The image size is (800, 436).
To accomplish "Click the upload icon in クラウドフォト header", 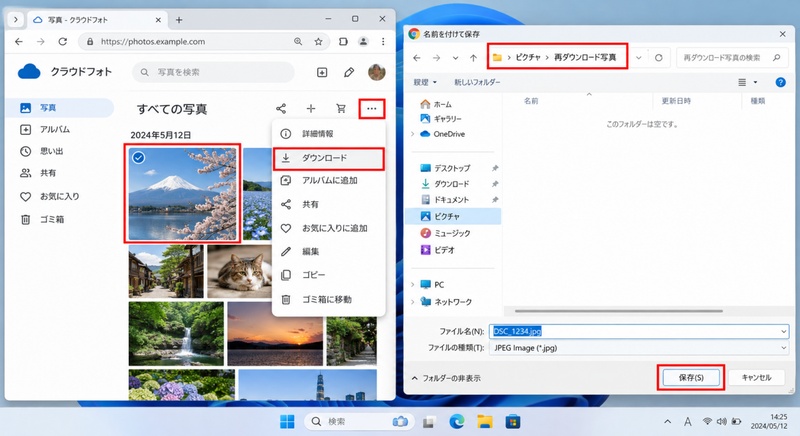I will click(x=322, y=72).
